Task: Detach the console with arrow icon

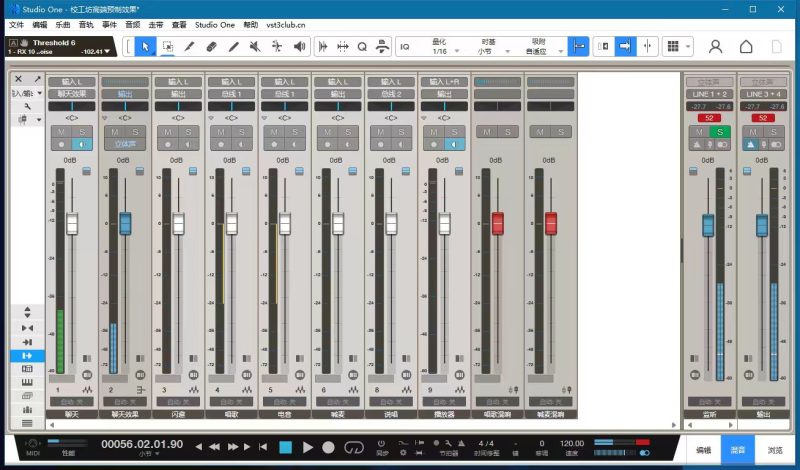Action: 37,79
